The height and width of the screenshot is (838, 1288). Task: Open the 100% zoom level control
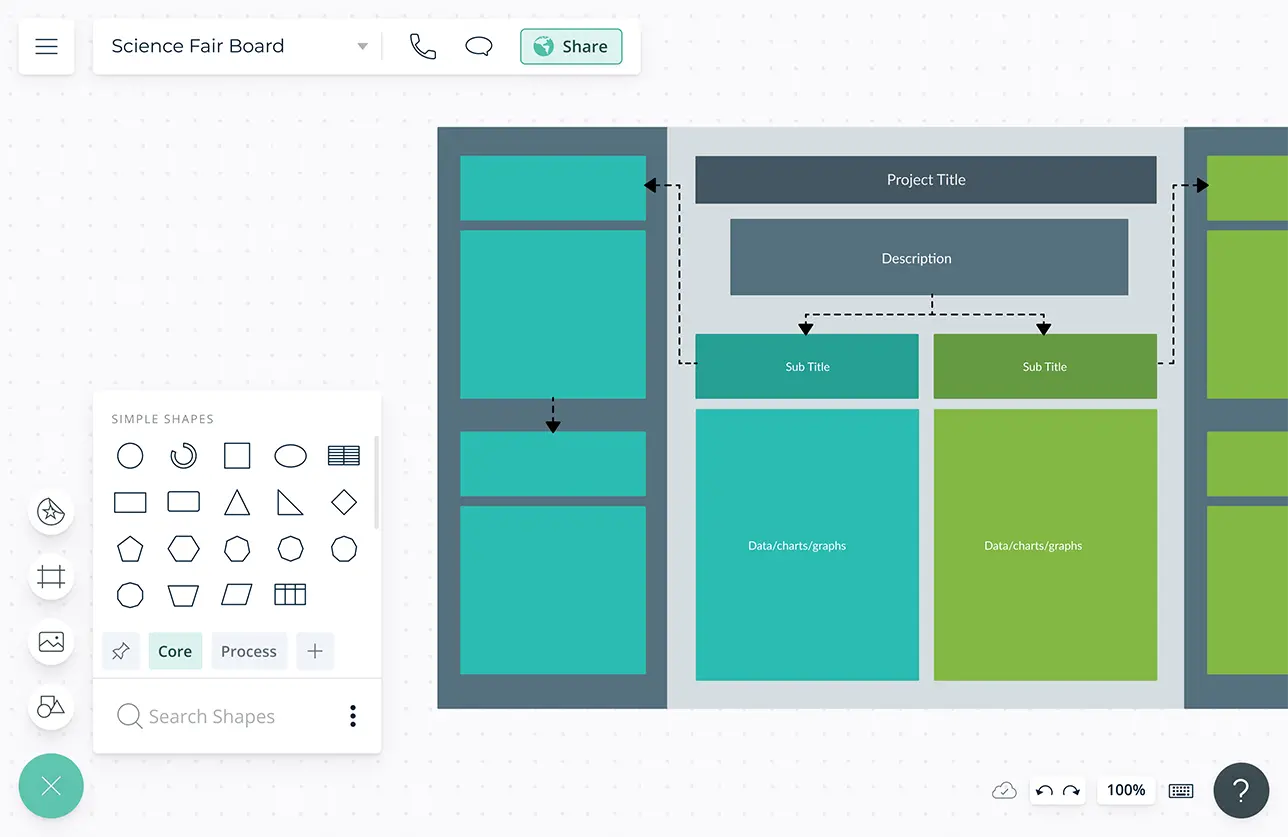click(1126, 790)
